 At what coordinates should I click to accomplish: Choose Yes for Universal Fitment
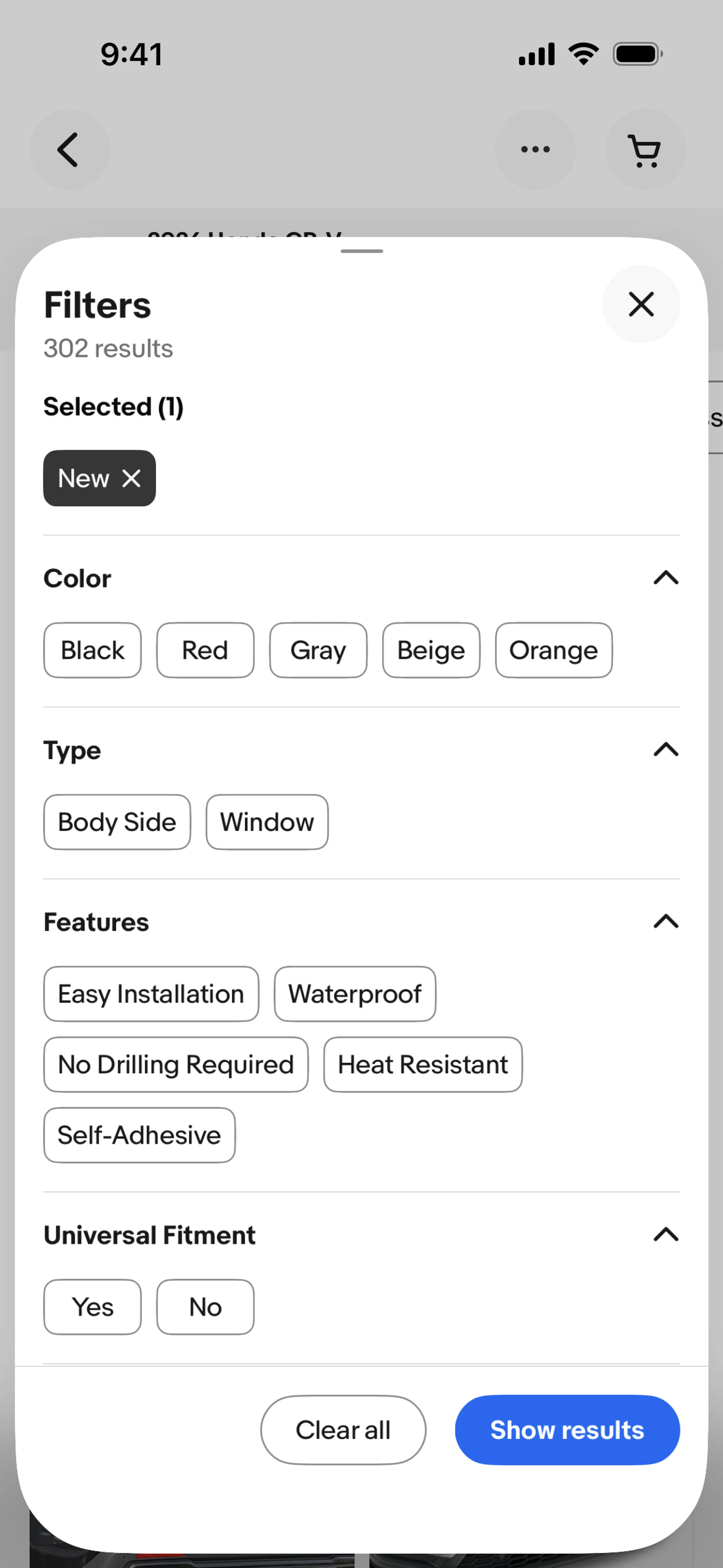(x=93, y=1307)
